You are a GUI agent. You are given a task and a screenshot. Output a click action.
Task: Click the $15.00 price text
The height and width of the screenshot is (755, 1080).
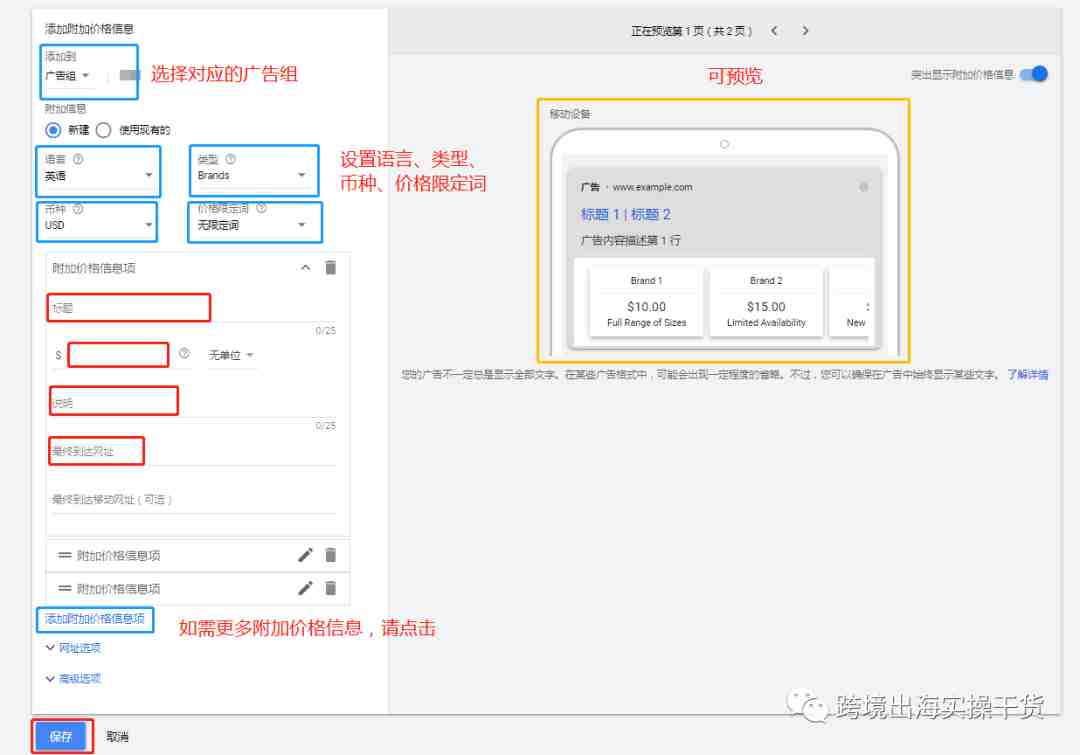pyautogui.click(x=766, y=307)
